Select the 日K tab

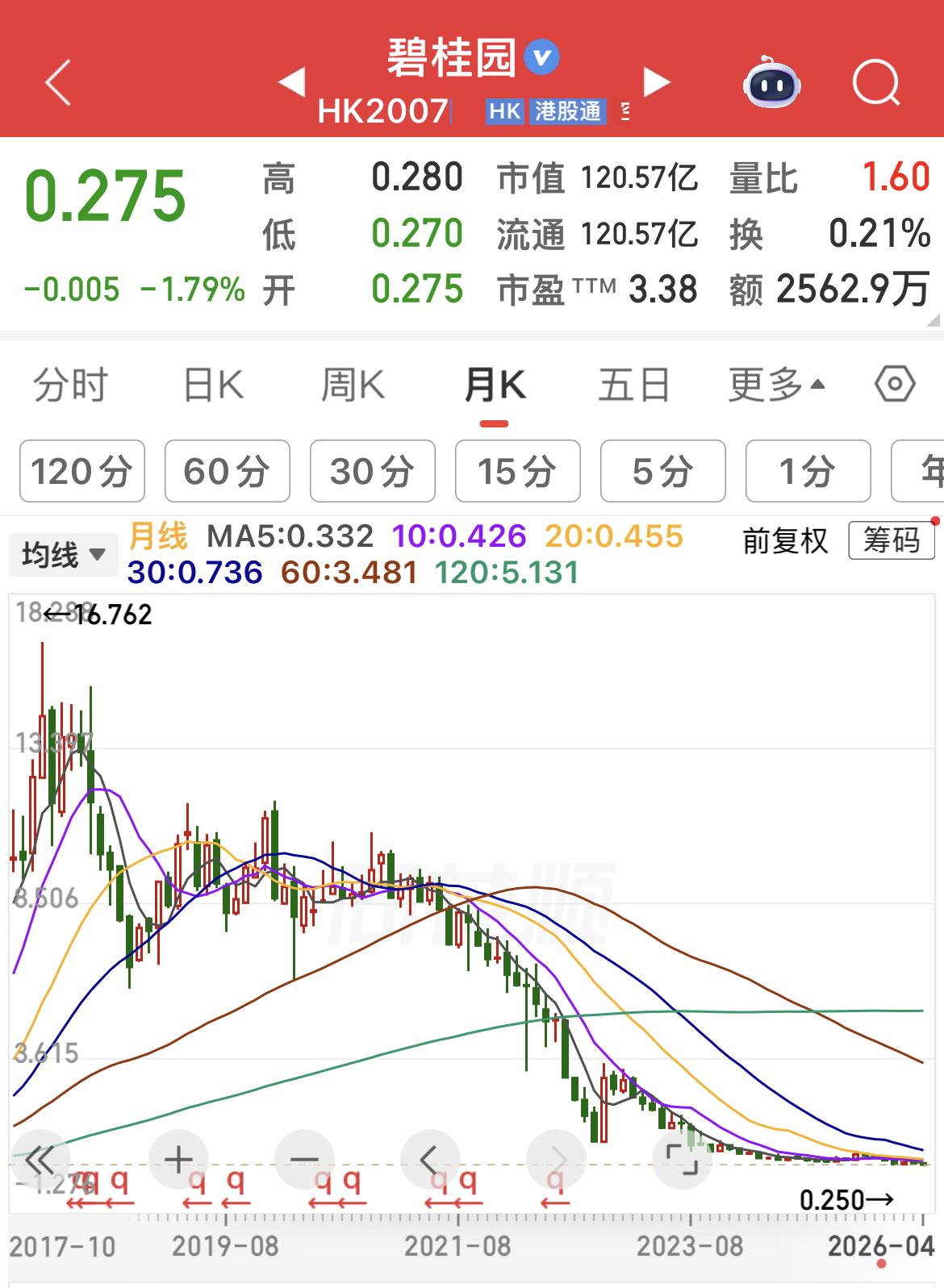[x=213, y=385]
